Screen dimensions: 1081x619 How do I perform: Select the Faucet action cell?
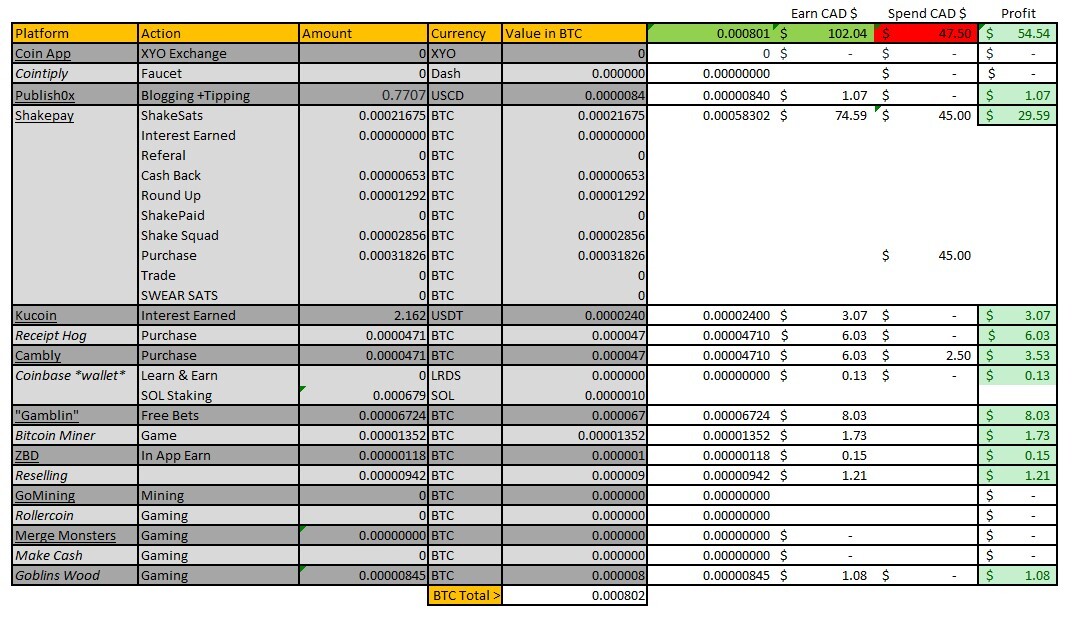219,74
